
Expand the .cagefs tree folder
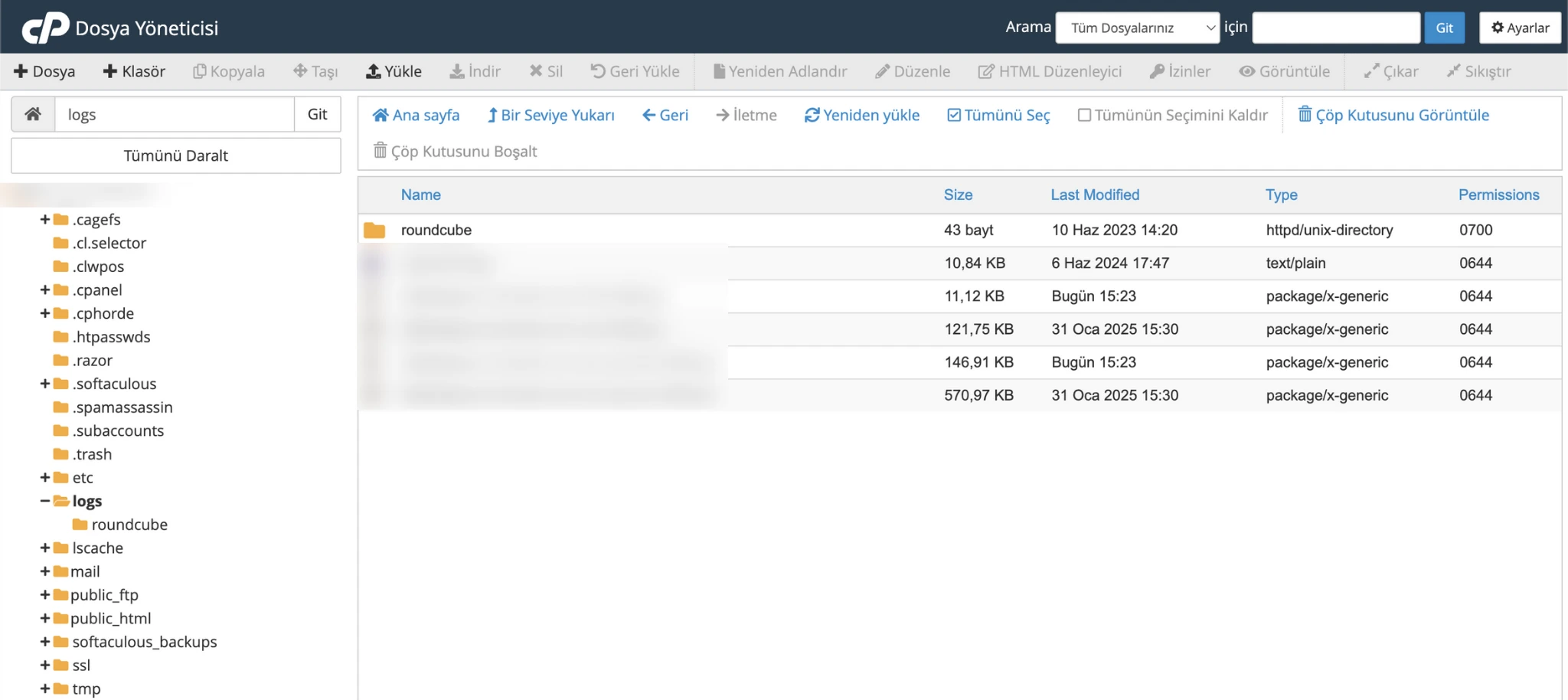(45, 219)
